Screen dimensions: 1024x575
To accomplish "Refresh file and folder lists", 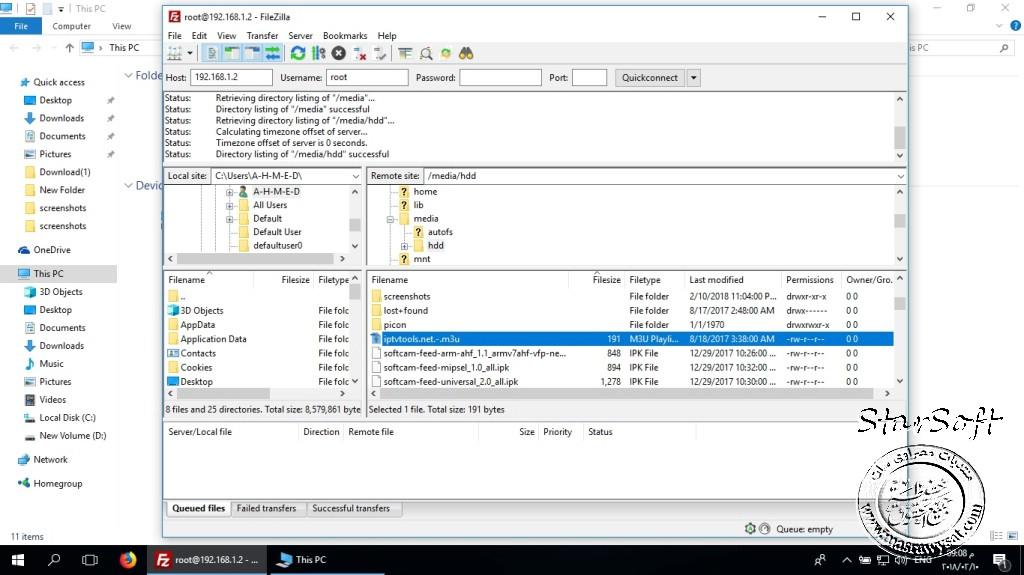I will [x=298, y=54].
